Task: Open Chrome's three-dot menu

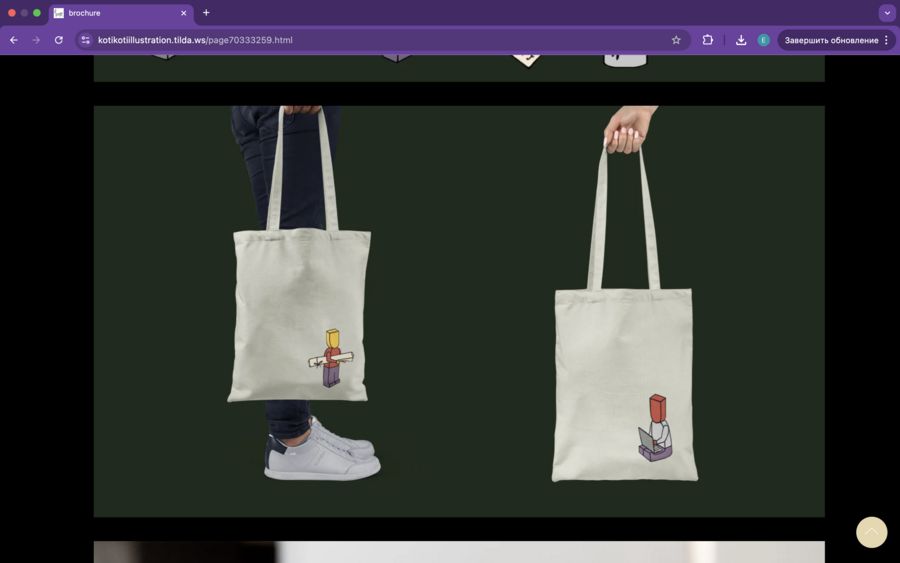Action: [x=886, y=40]
